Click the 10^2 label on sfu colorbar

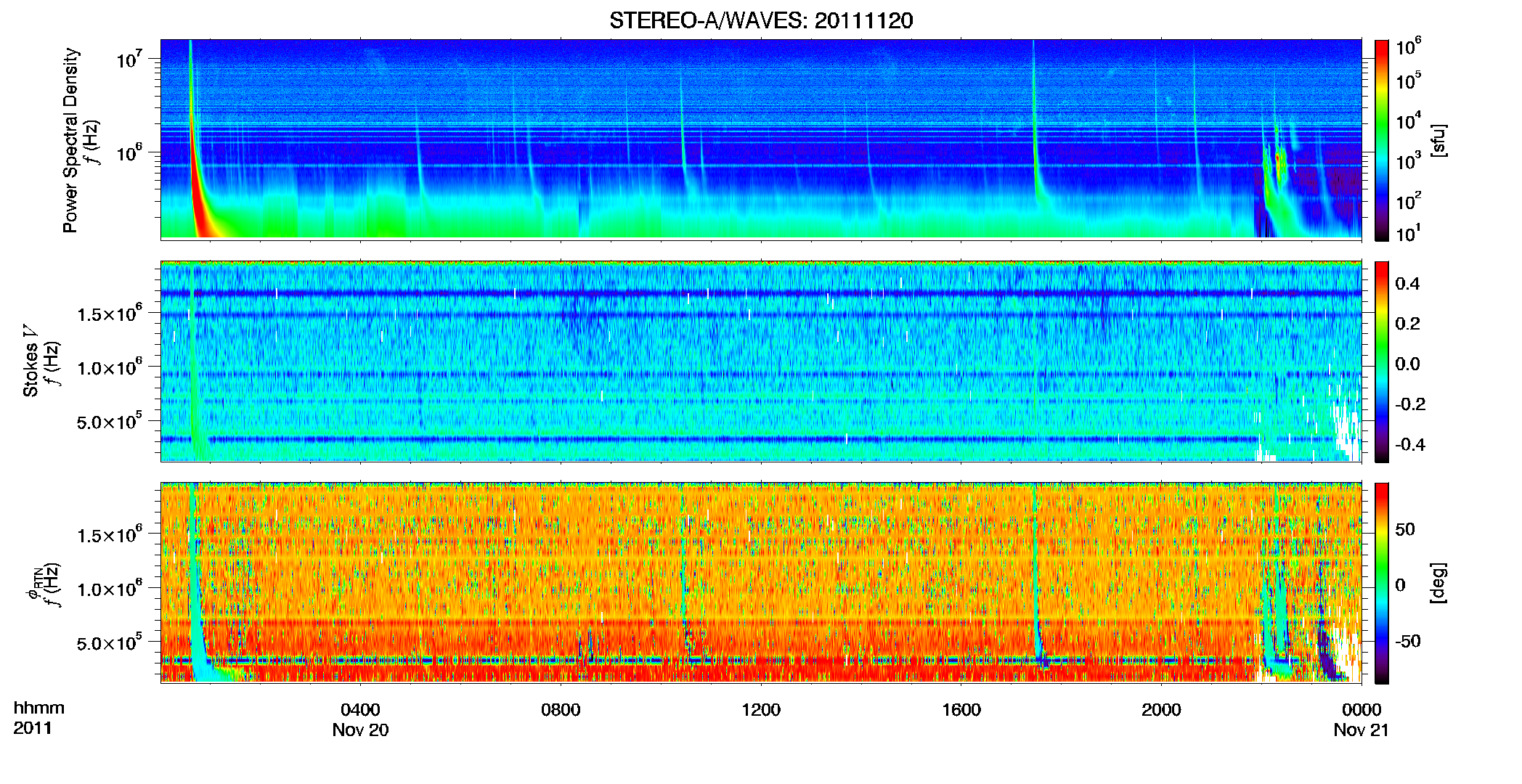coord(1409,202)
